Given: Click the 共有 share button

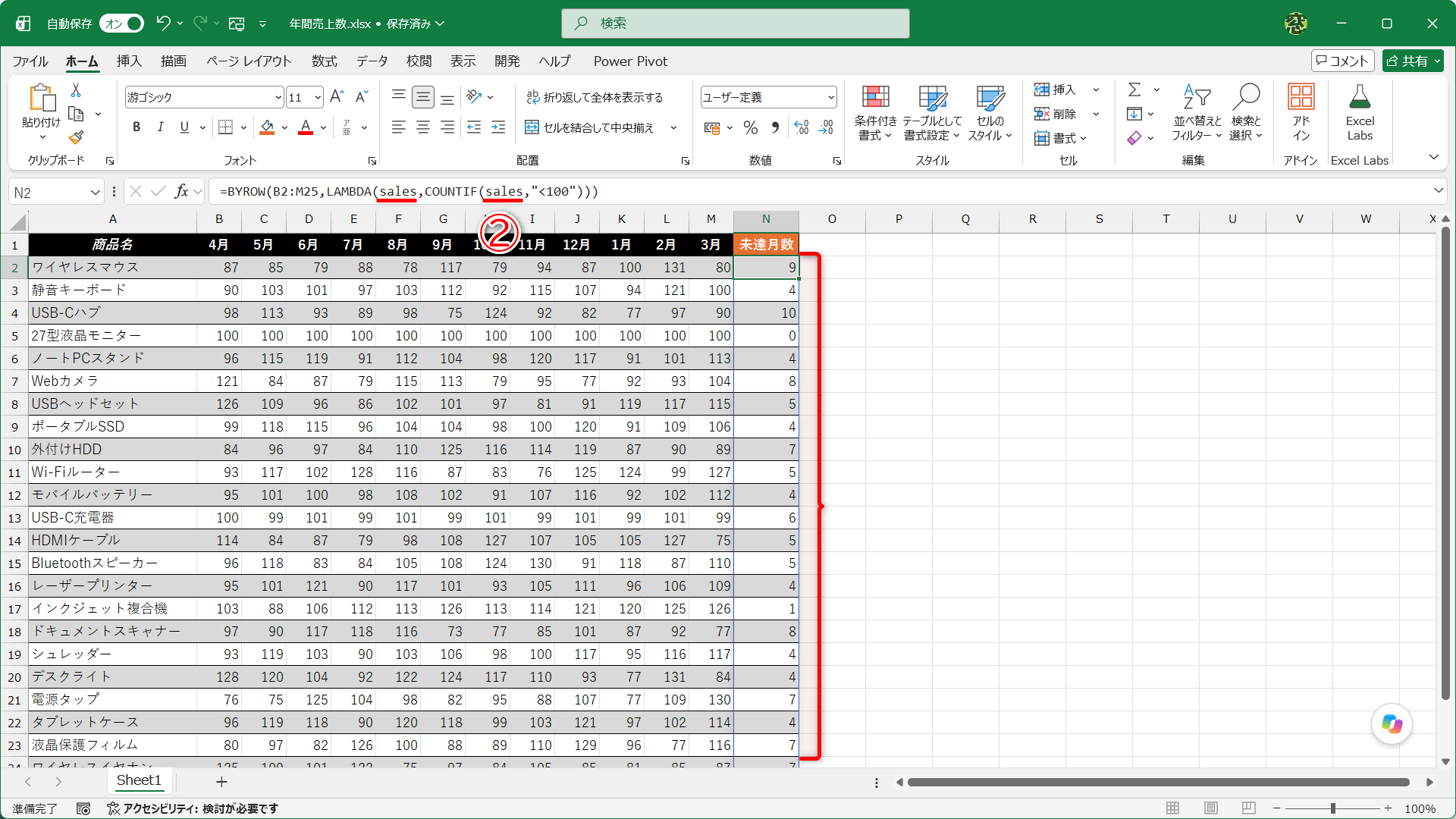Looking at the screenshot, I should click(x=1412, y=61).
